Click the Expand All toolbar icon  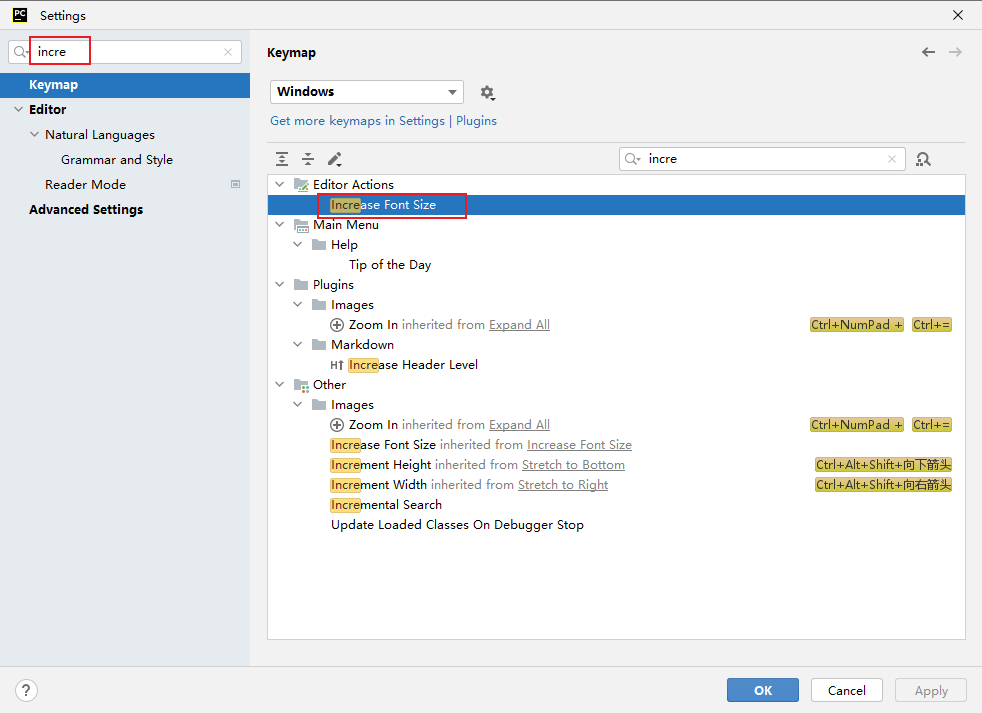pyautogui.click(x=283, y=159)
